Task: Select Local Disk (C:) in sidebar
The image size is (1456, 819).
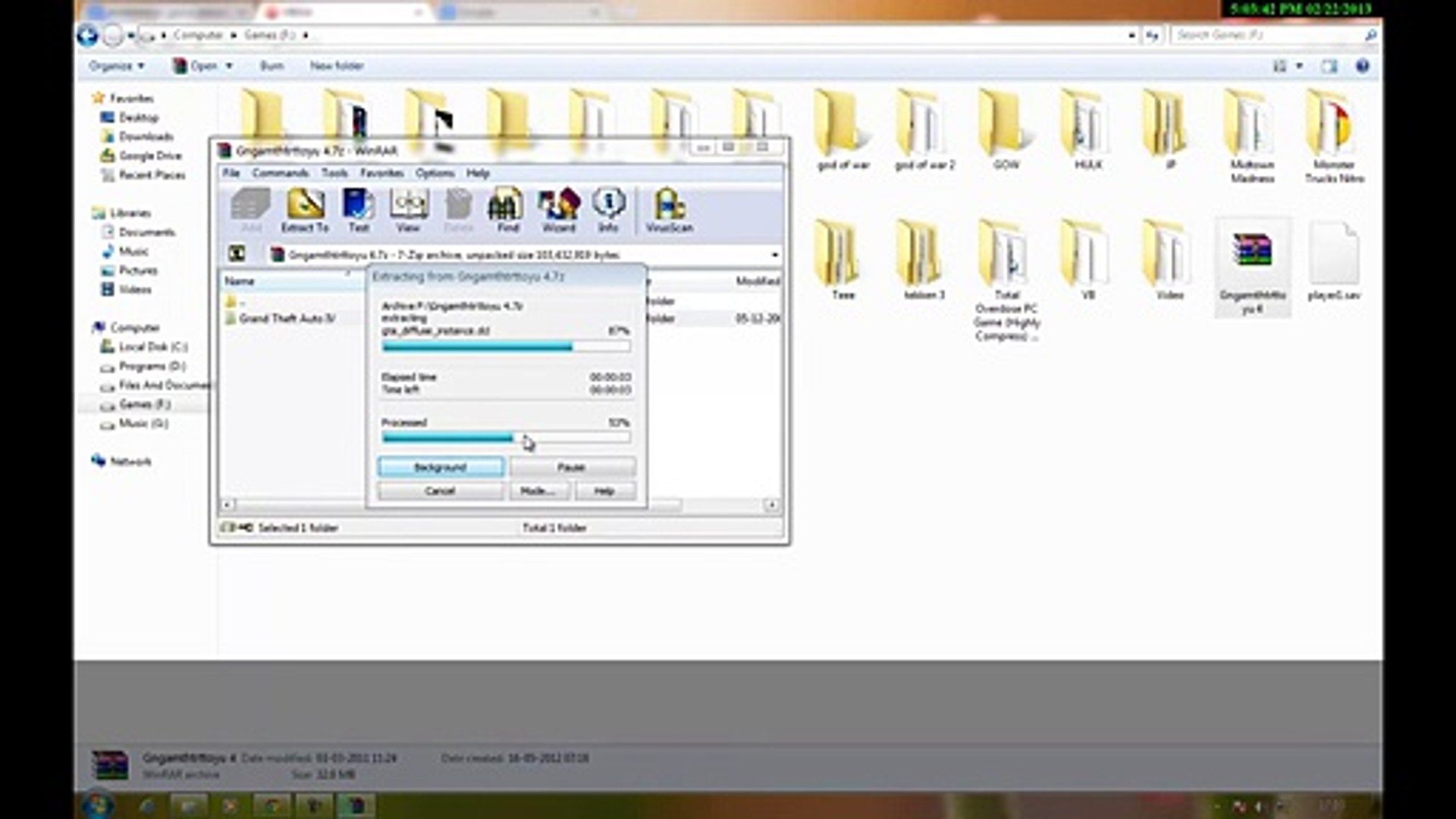Action: 152,347
